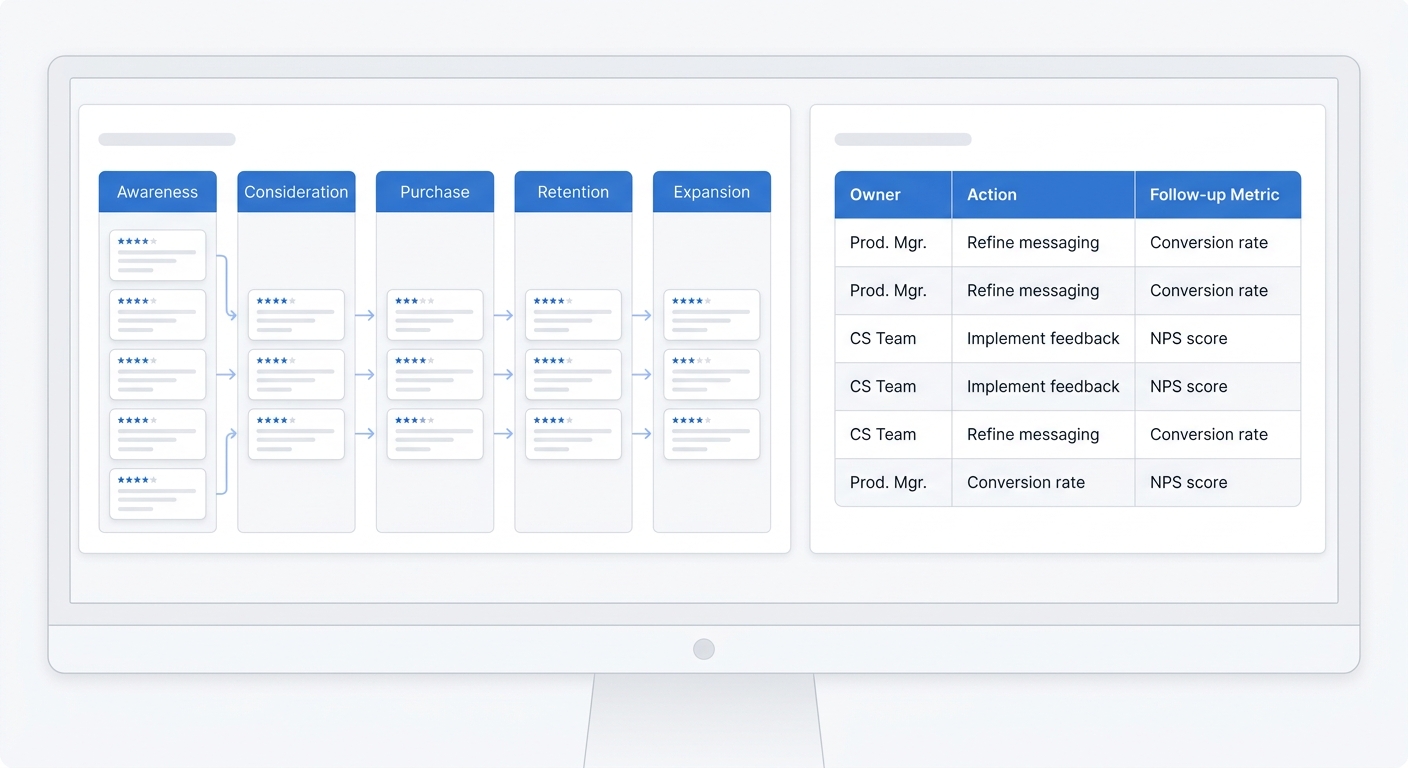Image resolution: width=1408 pixels, height=768 pixels.
Task: Click the round button on monitor bezel
Action: (704, 649)
